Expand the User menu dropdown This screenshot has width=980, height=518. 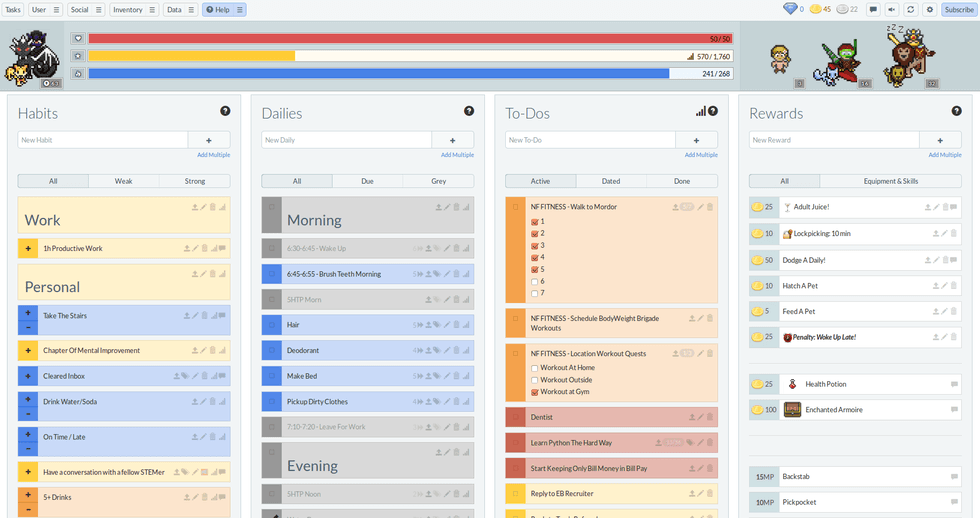coord(45,9)
